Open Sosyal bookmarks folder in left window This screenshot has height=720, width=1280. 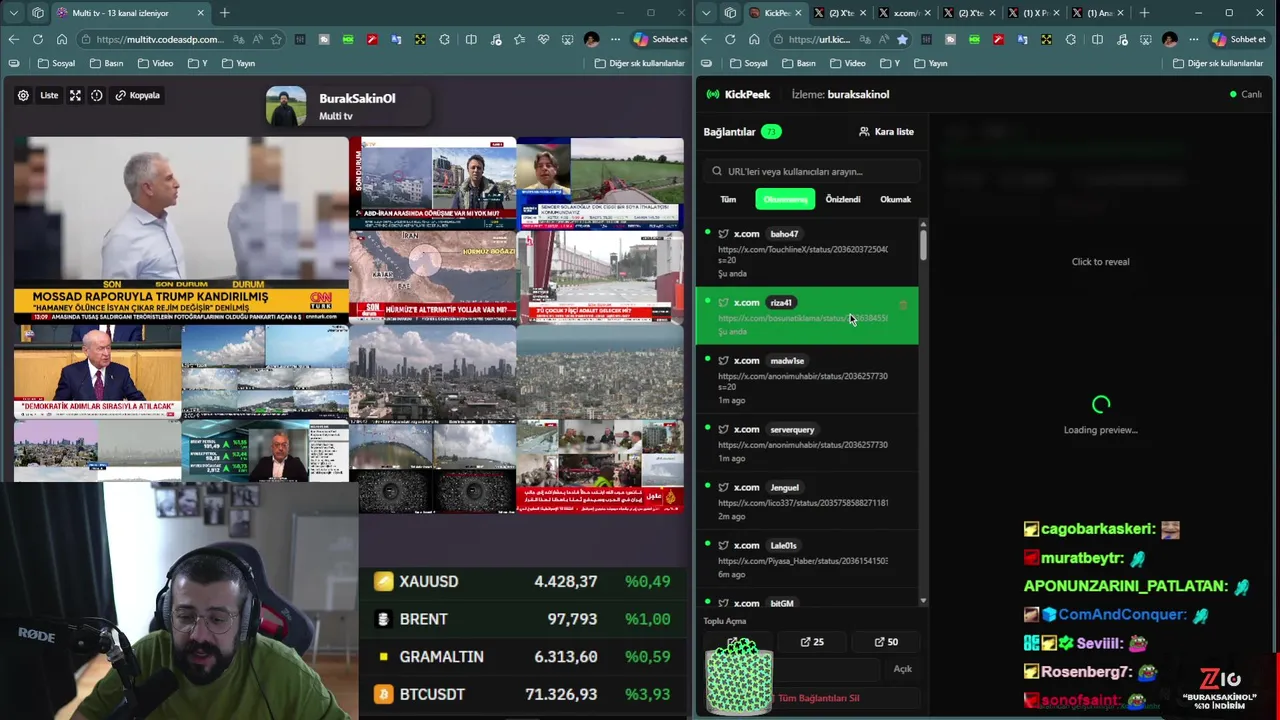tap(56, 63)
